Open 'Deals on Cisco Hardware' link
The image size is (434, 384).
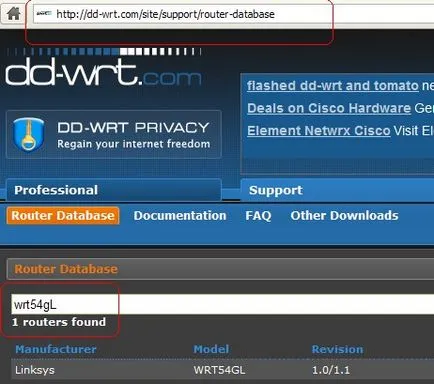click(x=329, y=108)
